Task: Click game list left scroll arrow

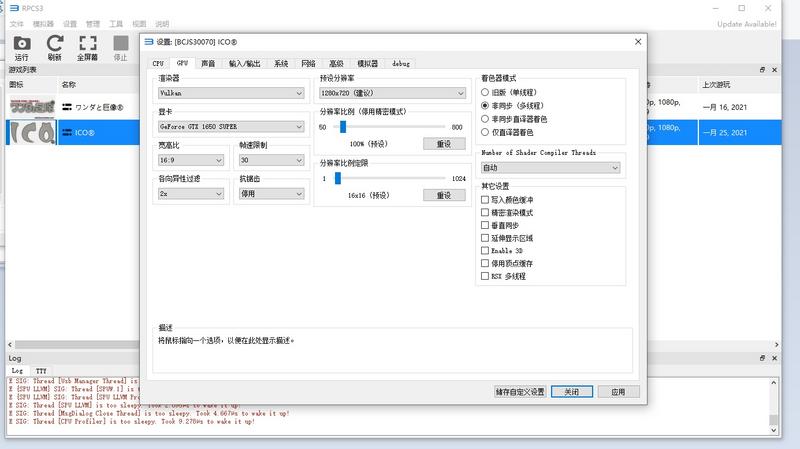Action: point(10,345)
